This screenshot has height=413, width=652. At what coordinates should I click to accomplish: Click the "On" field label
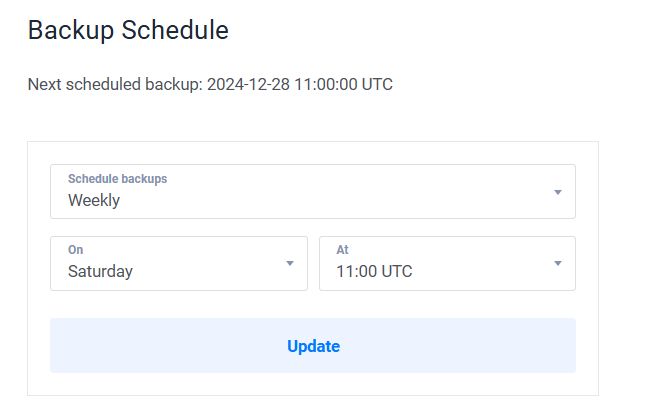click(76, 250)
